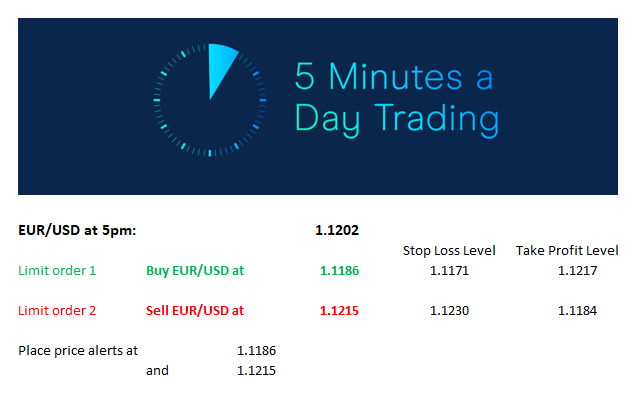Click the clock dial icon in the banner
Screen dimensions: 641x400
point(210,100)
